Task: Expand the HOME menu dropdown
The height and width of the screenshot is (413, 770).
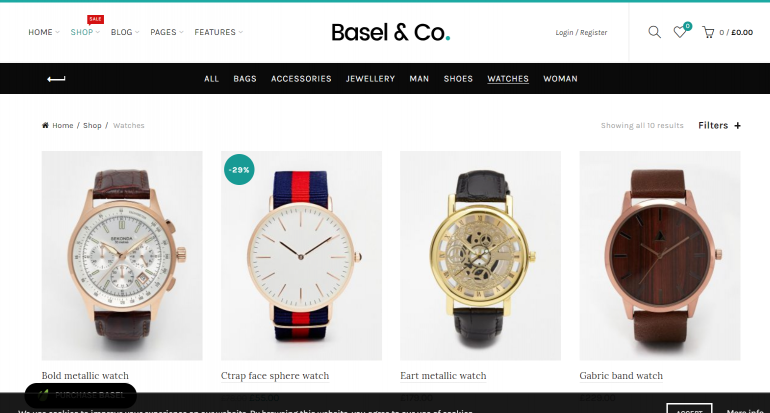Action: click(44, 32)
